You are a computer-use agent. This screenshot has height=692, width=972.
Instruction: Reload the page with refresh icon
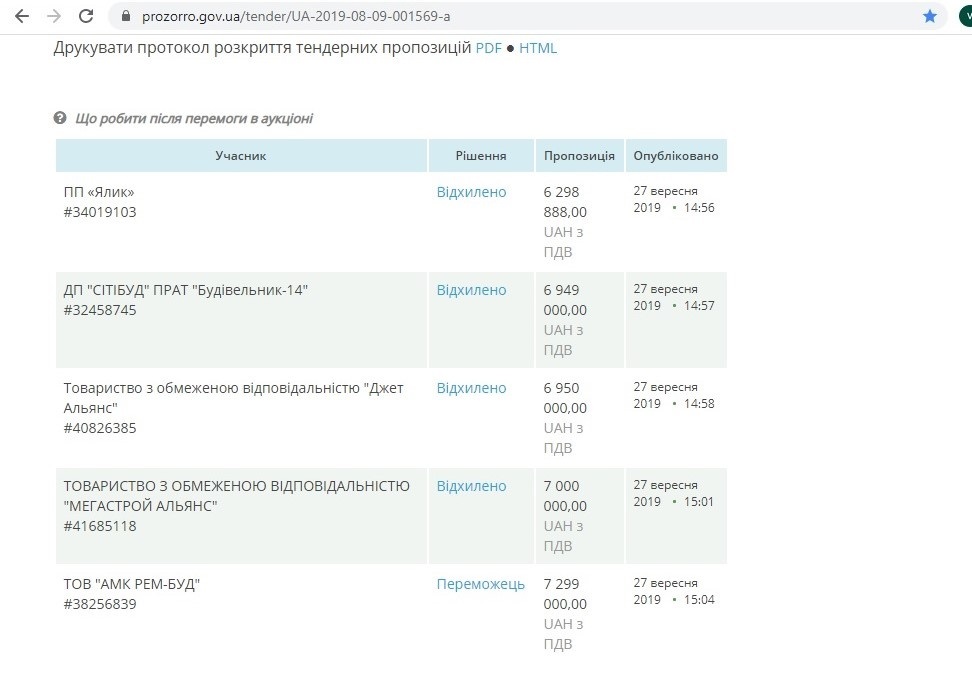click(x=86, y=16)
